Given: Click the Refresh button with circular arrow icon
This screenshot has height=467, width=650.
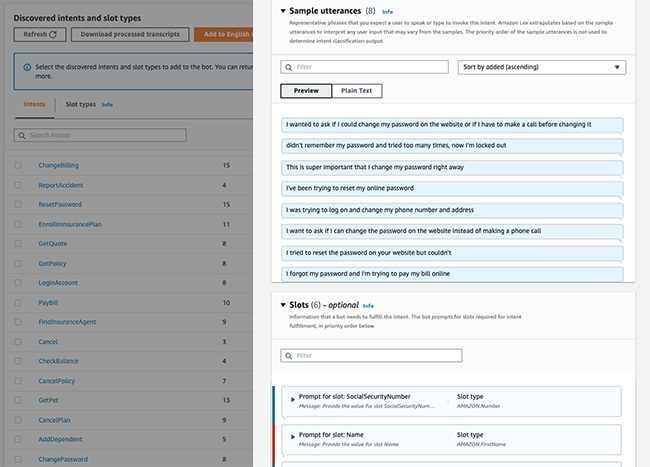Looking at the screenshot, I should 40,34.
